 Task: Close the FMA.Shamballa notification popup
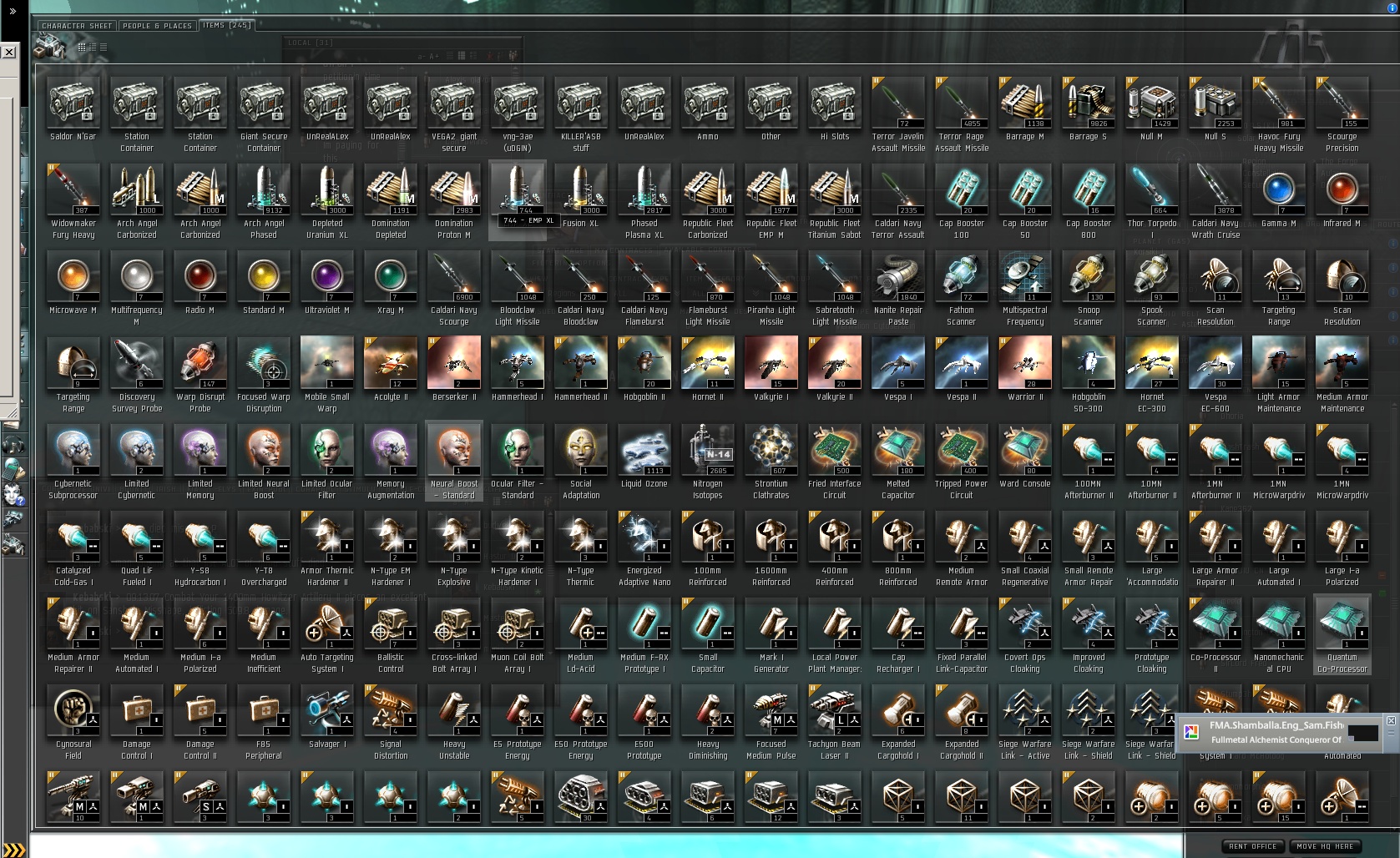pos(1391,720)
